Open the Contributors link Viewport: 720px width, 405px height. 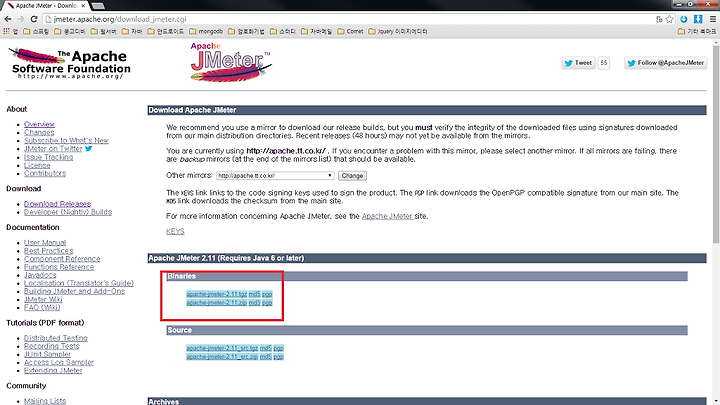pos(45,173)
